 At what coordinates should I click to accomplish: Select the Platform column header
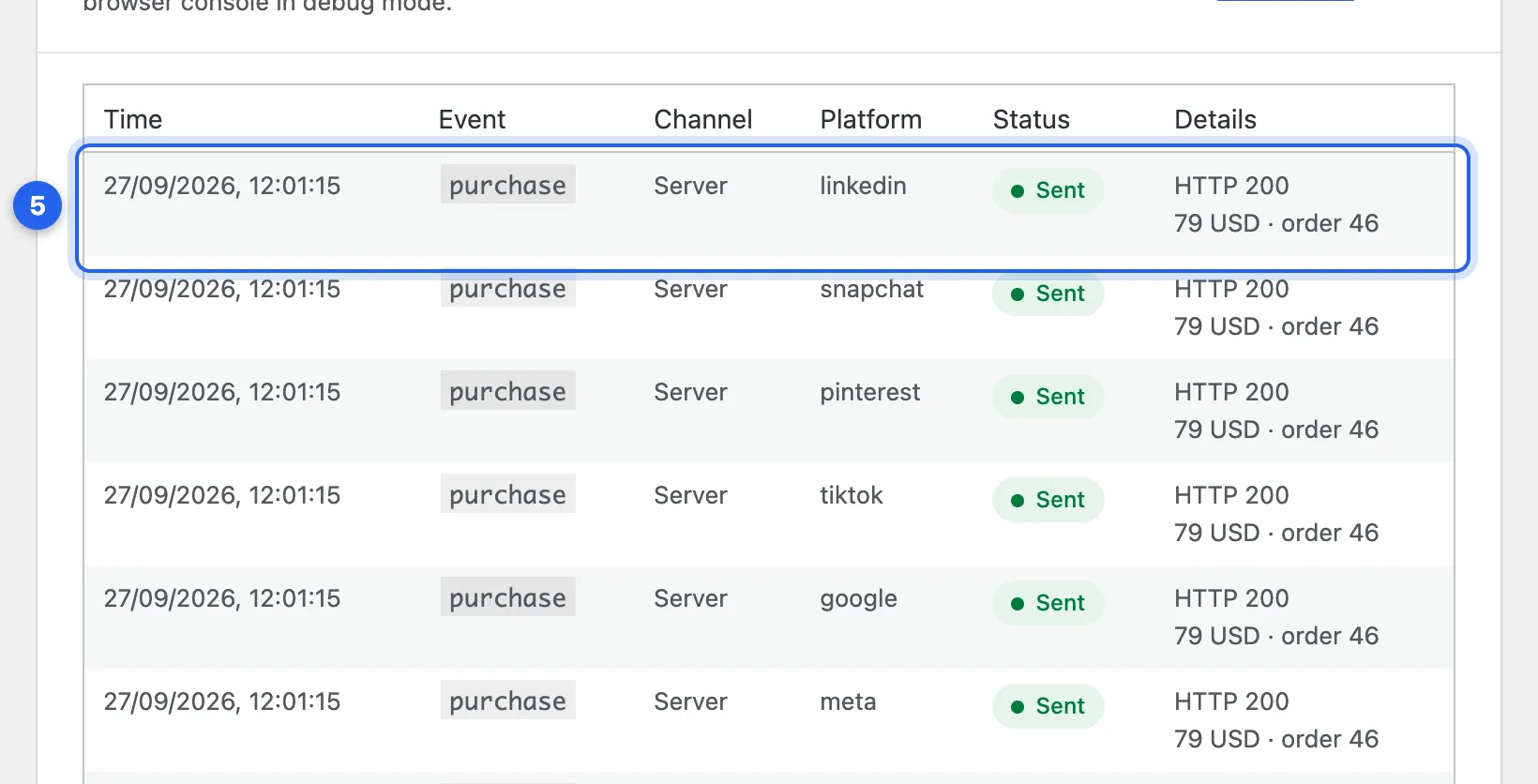[x=871, y=120]
